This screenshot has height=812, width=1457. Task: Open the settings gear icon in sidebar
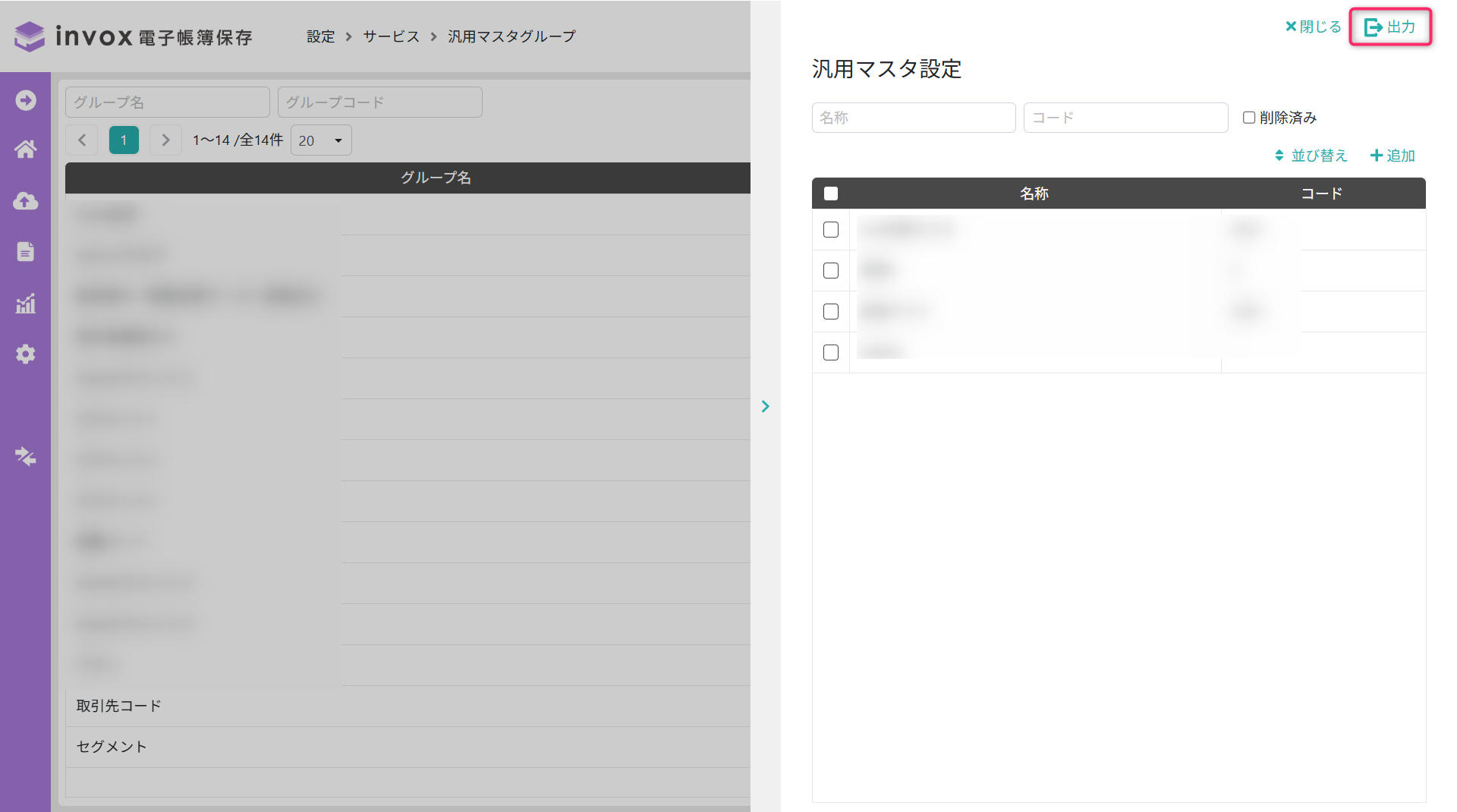26,354
